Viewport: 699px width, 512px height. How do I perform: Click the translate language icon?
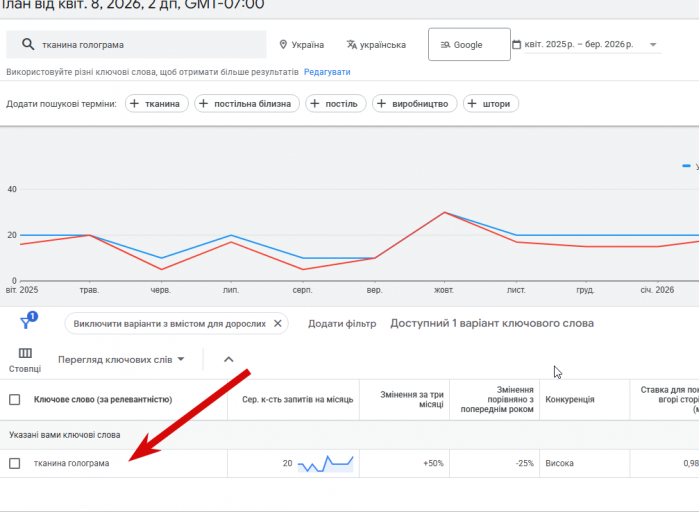(x=352, y=45)
